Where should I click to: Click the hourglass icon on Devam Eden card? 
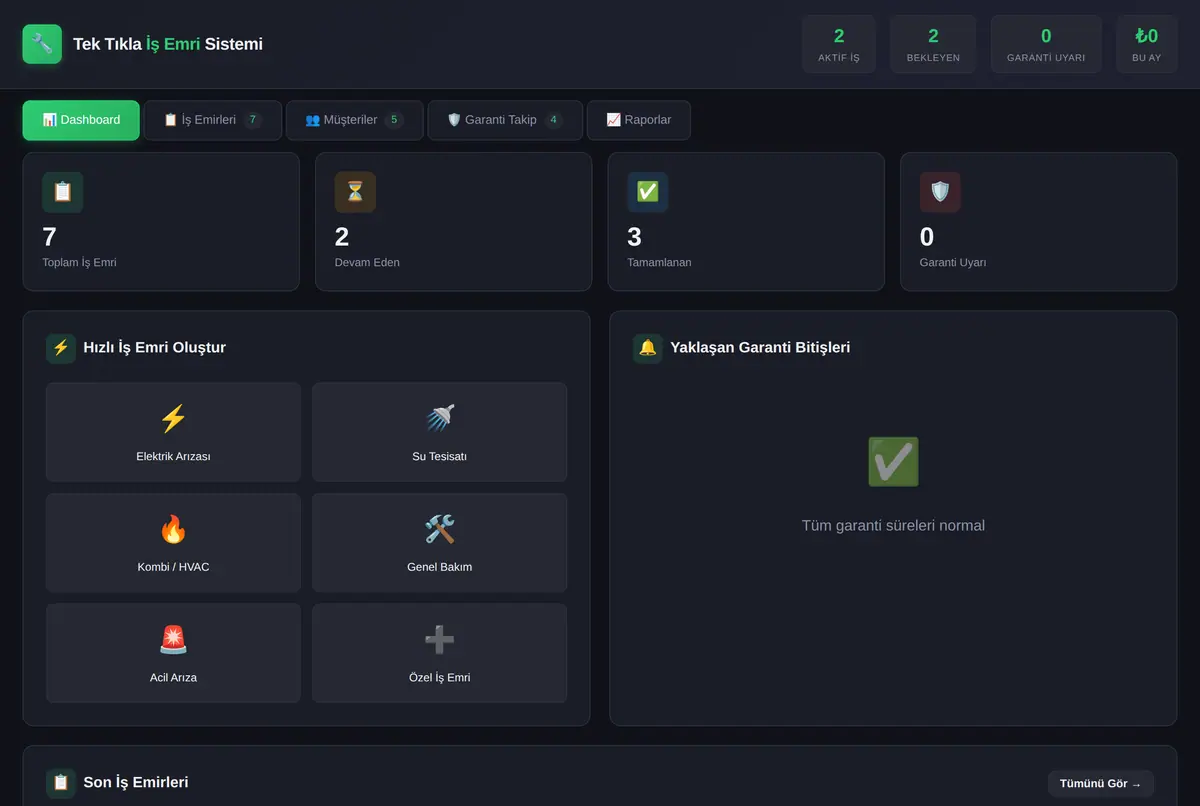point(355,192)
